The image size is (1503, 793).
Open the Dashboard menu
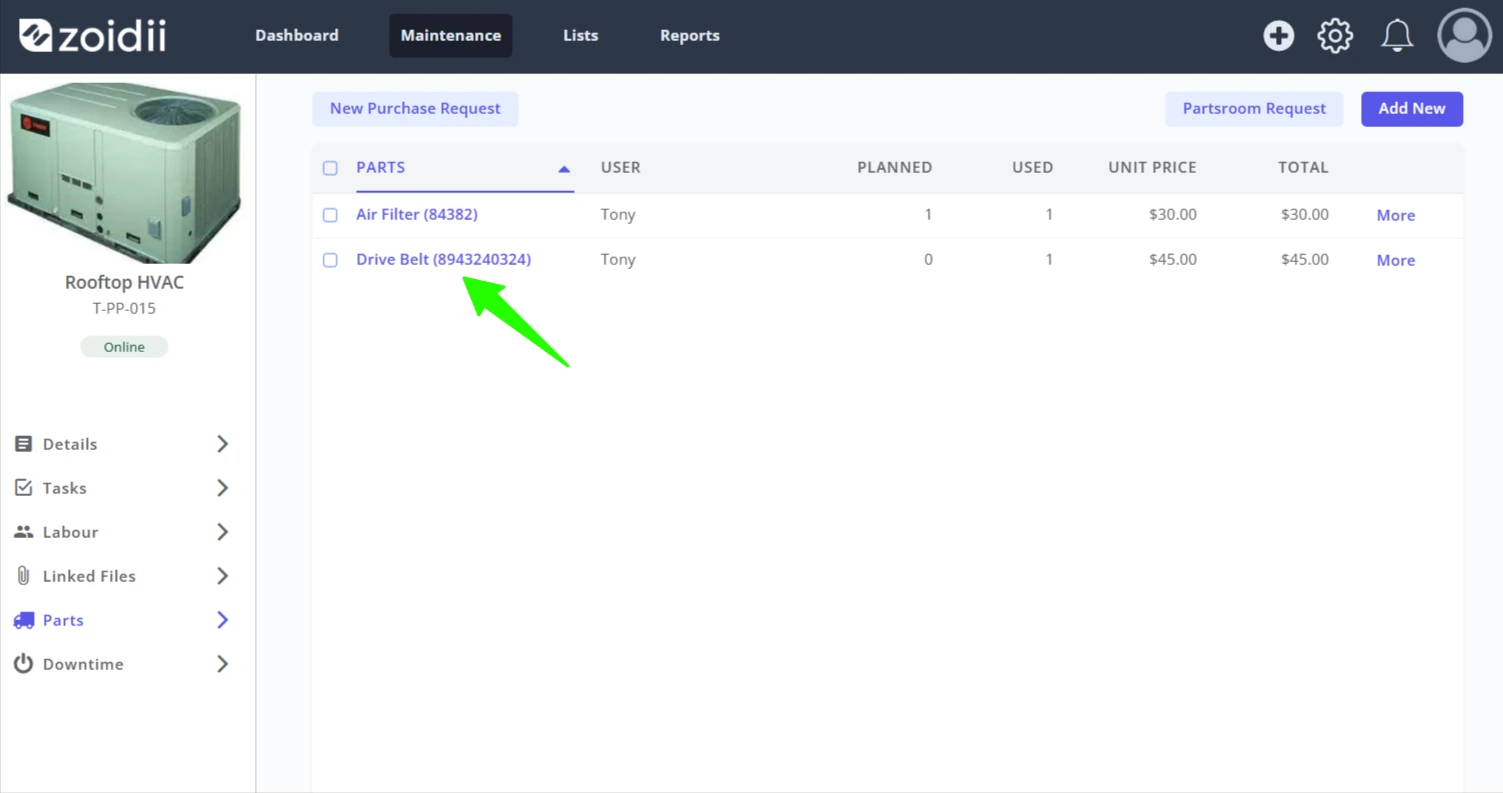coord(297,35)
